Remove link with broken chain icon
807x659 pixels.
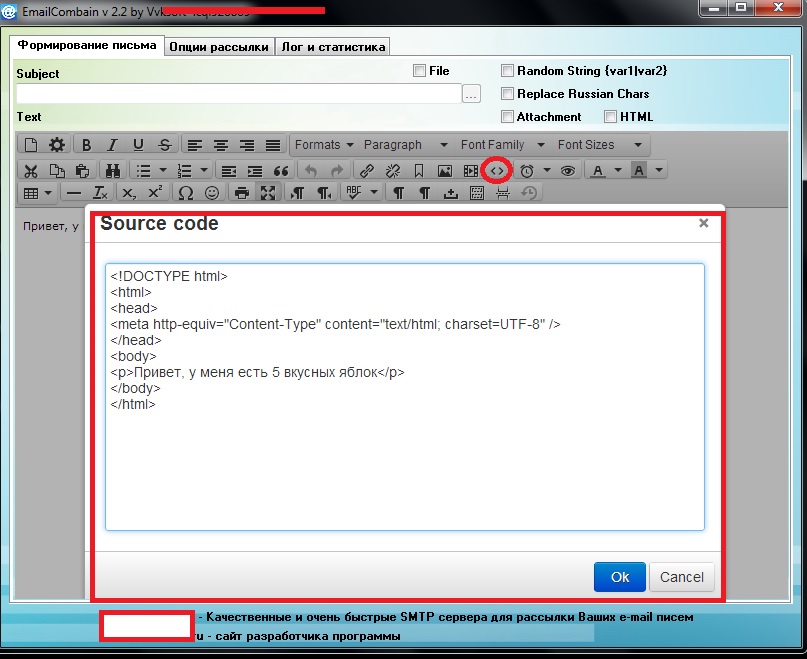click(x=393, y=170)
